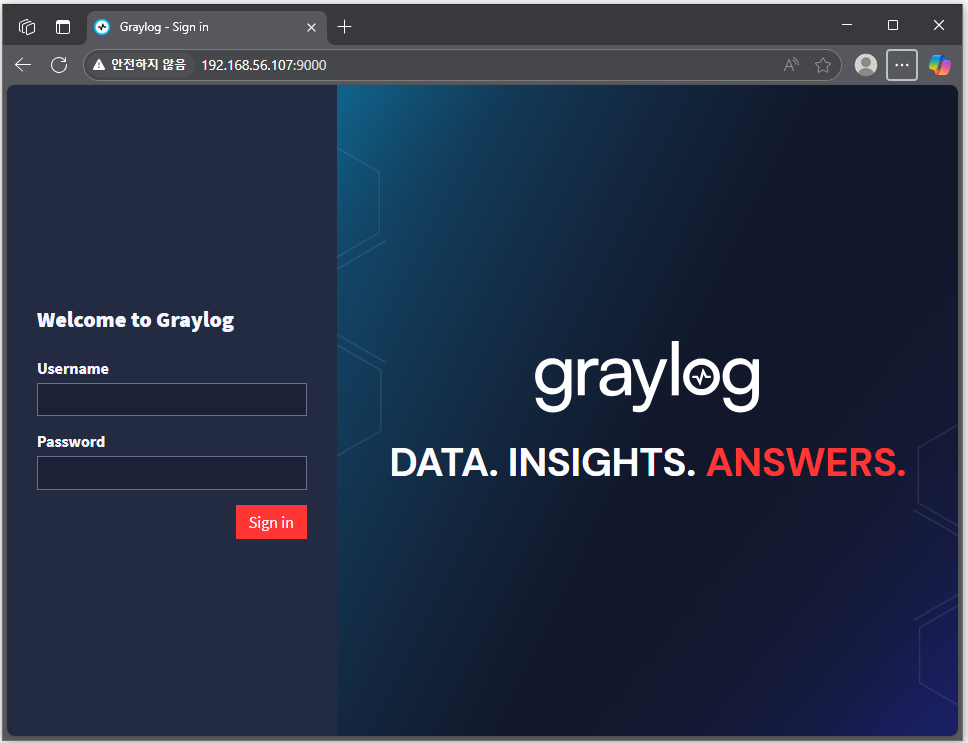
Task: Close the browser window
Action: tap(938, 25)
